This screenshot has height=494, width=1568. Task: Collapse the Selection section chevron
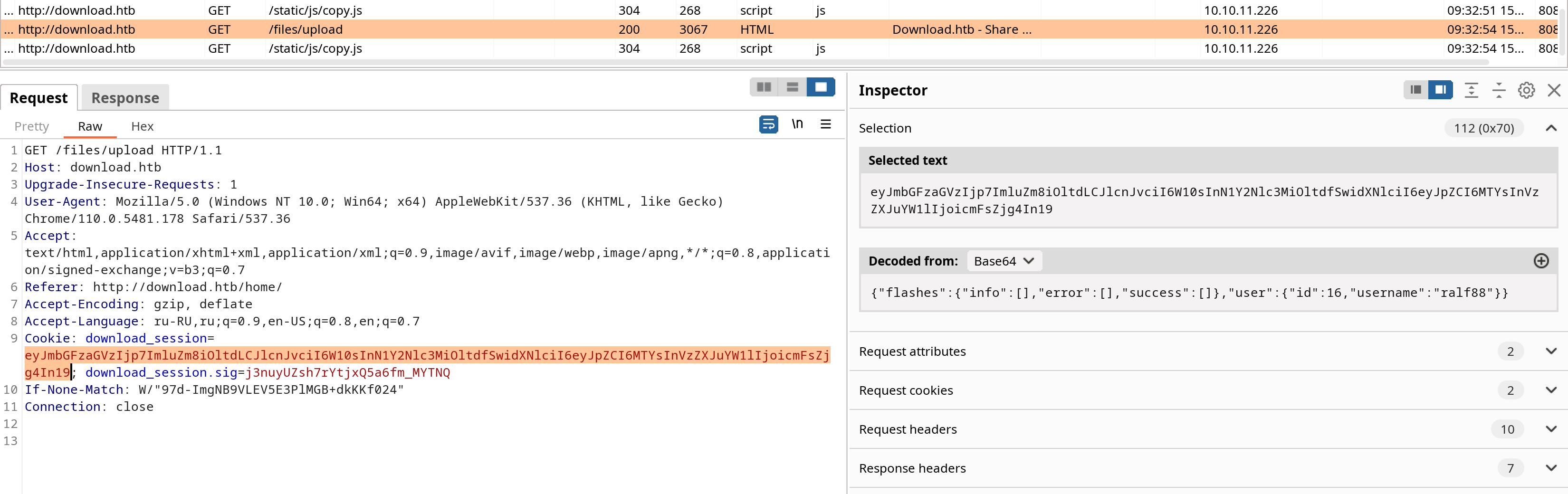click(x=1551, y=128)
